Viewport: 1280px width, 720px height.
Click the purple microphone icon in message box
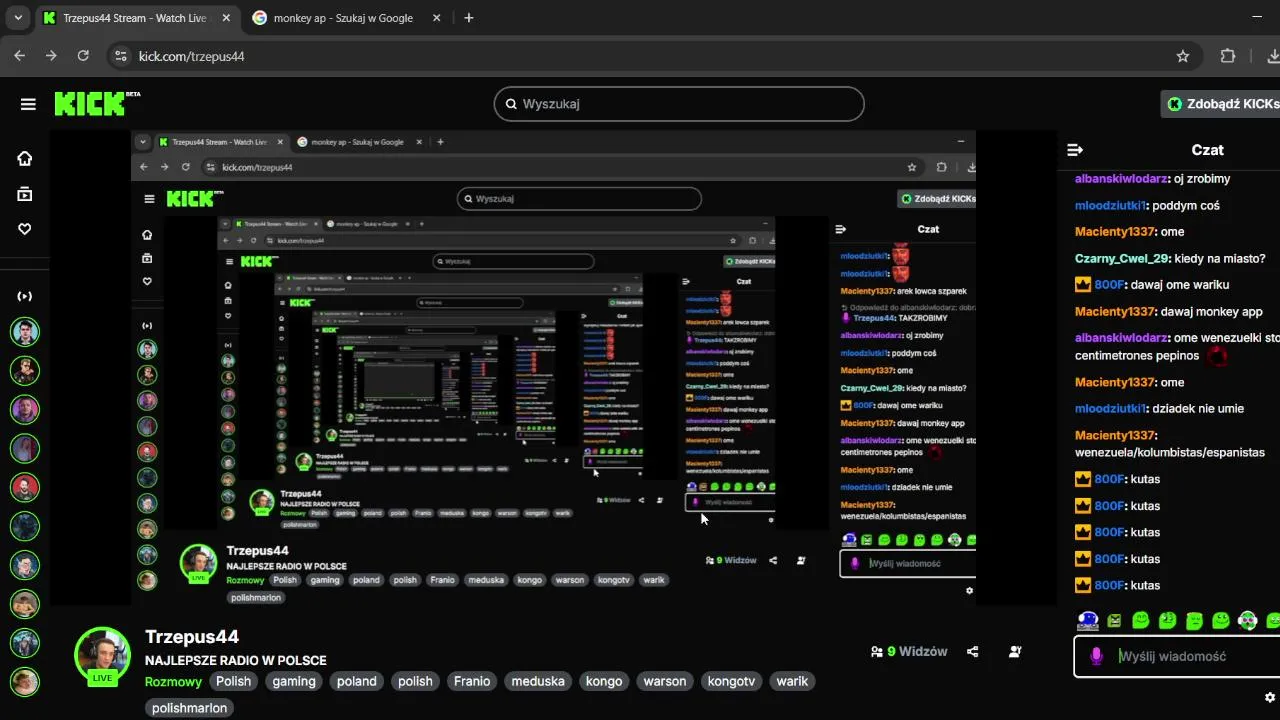pos(1096,656)
